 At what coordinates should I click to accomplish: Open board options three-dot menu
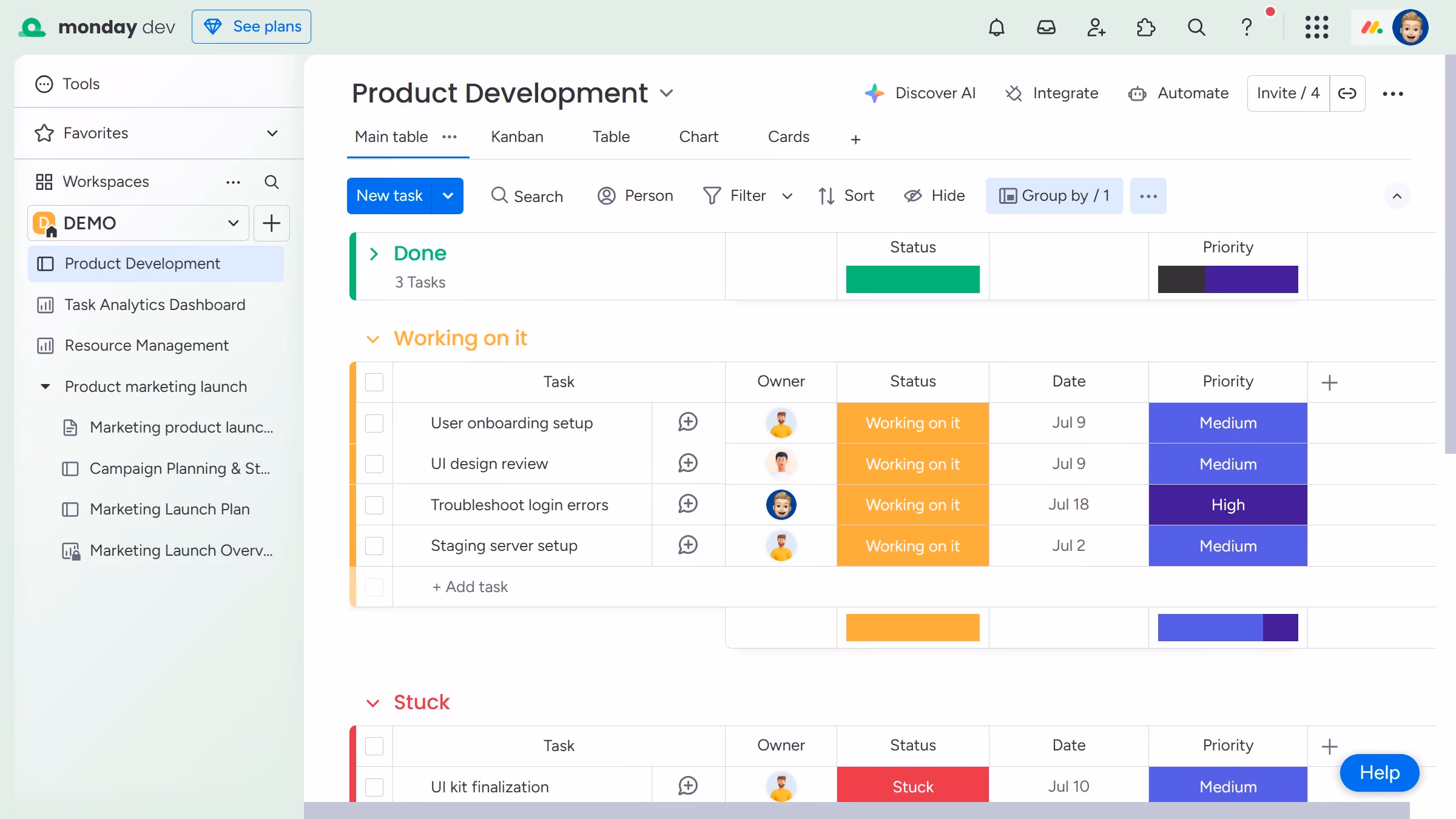click(1393, 93)
